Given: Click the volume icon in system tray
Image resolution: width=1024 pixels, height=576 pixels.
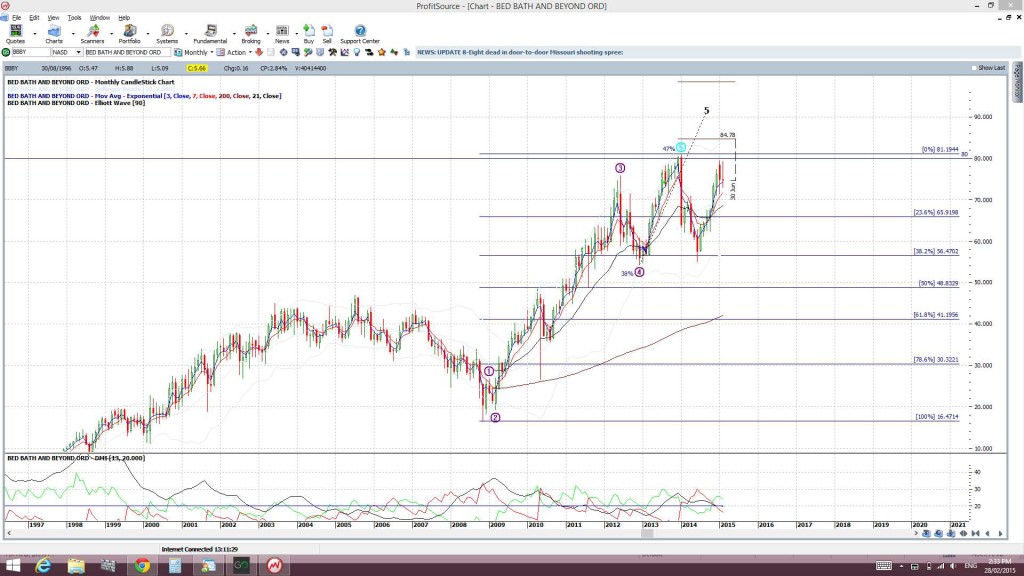Looking at the screenshot, I should 953,566.
